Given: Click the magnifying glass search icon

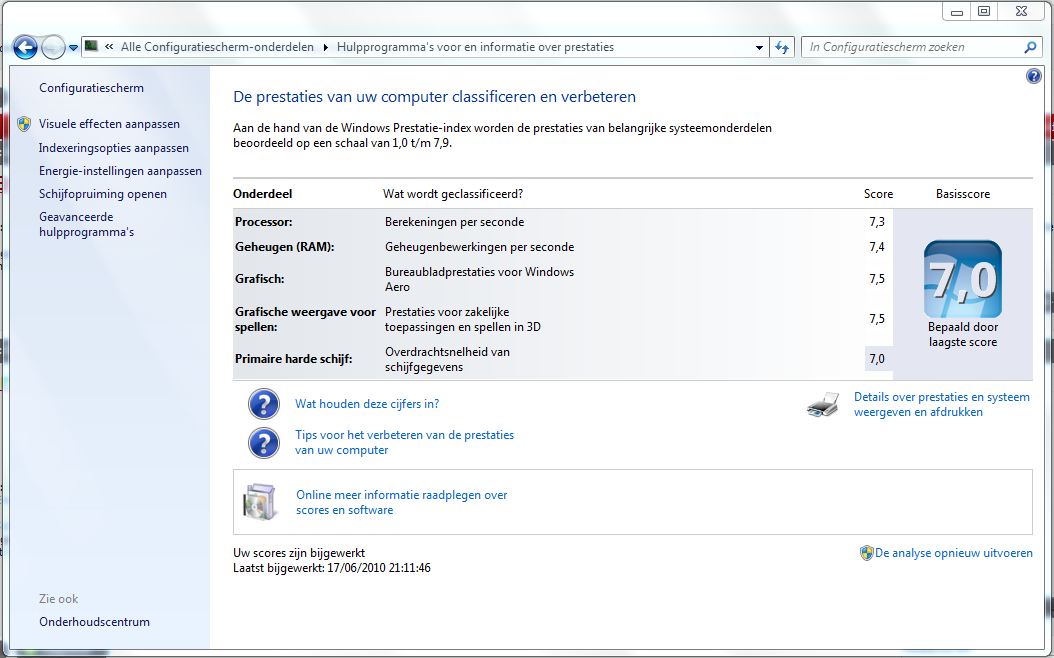Looking at the screenshot, I should pyautogui.click(x=1030, y=47).
